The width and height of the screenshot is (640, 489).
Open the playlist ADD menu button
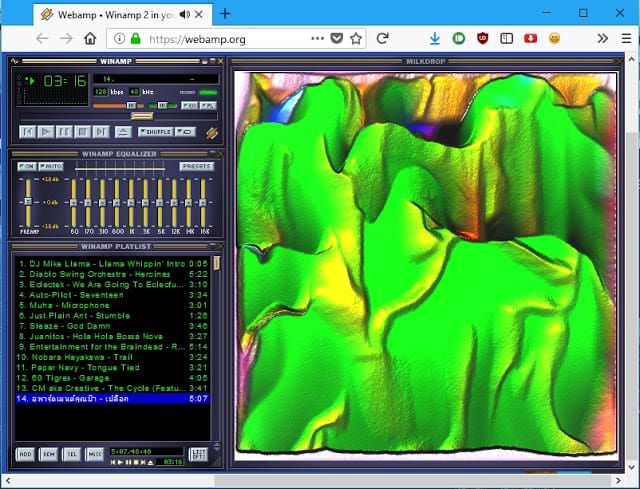(25, 454)
